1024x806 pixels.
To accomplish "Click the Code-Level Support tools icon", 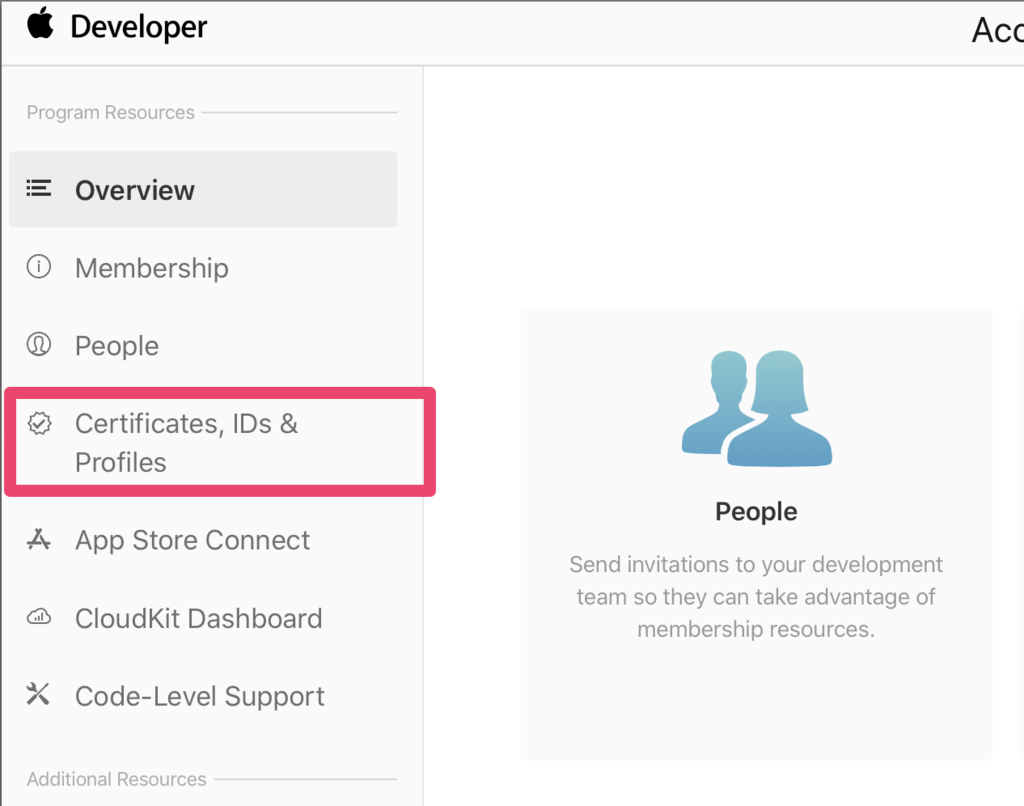I will tap(38, 694).
